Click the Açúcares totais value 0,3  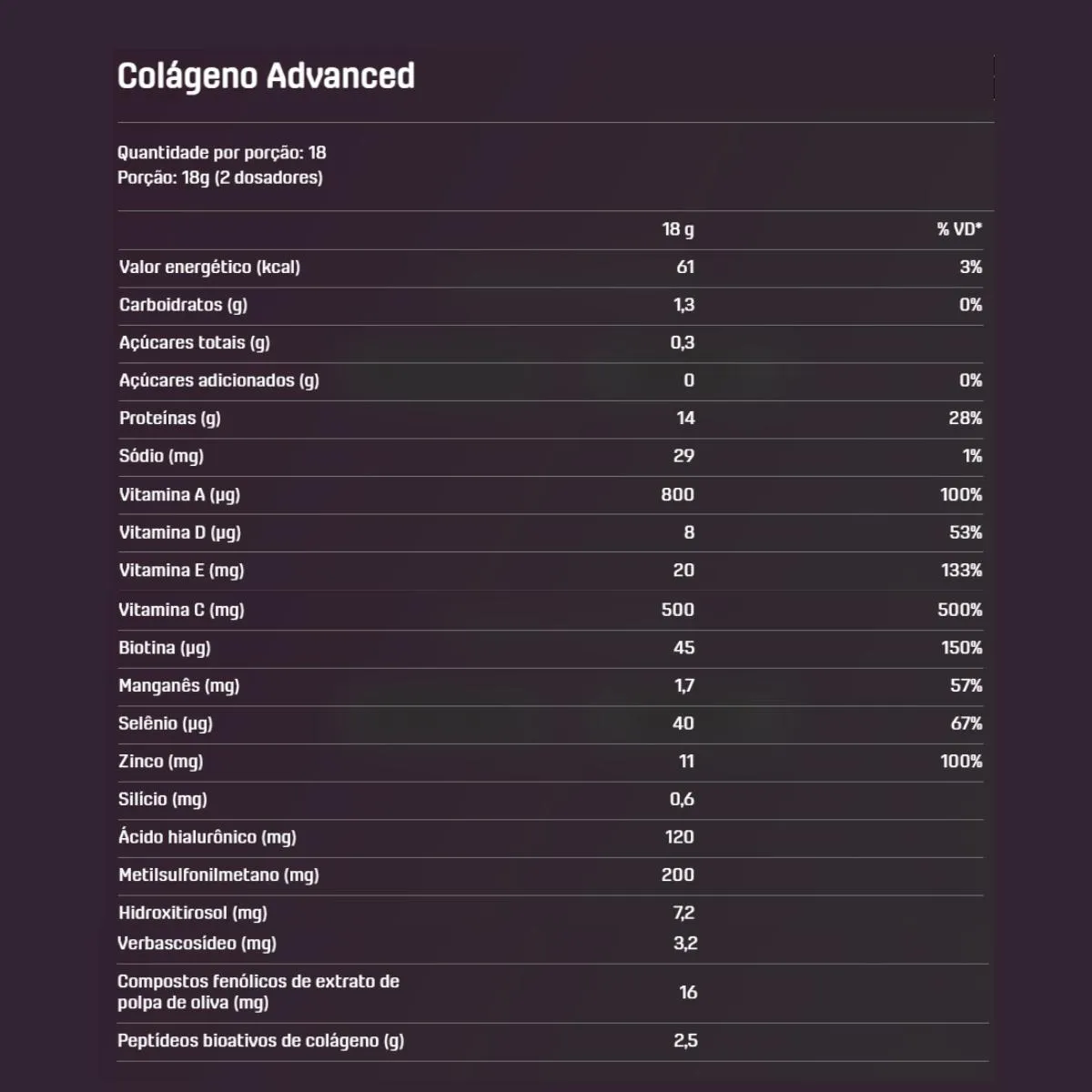(x=682, y=343)
